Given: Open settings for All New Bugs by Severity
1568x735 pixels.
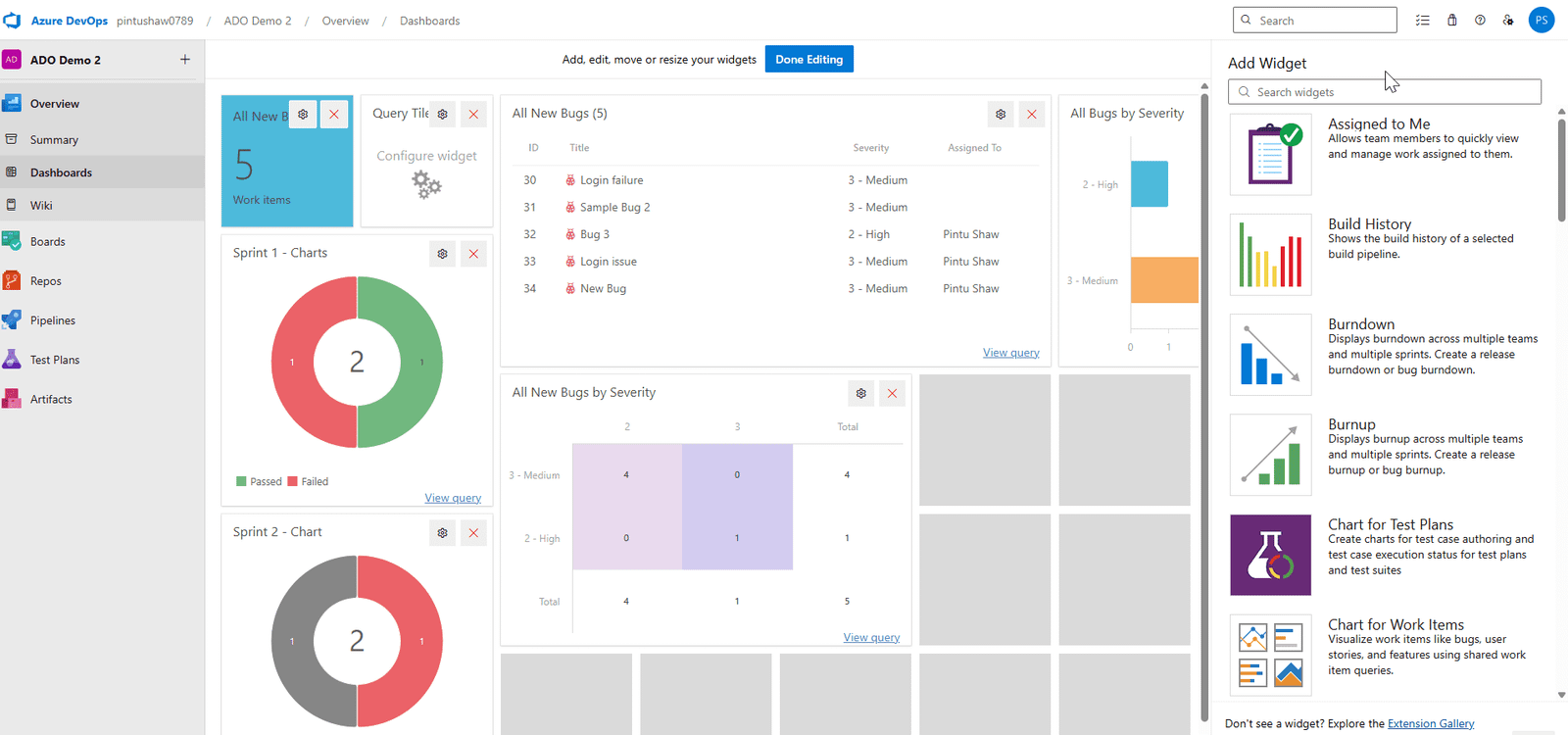Looking at the screenshot, I should (x=861, y=393).
